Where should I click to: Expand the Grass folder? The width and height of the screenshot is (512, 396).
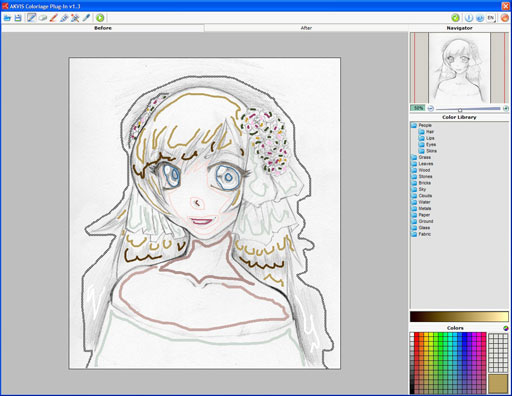(421, 157)
